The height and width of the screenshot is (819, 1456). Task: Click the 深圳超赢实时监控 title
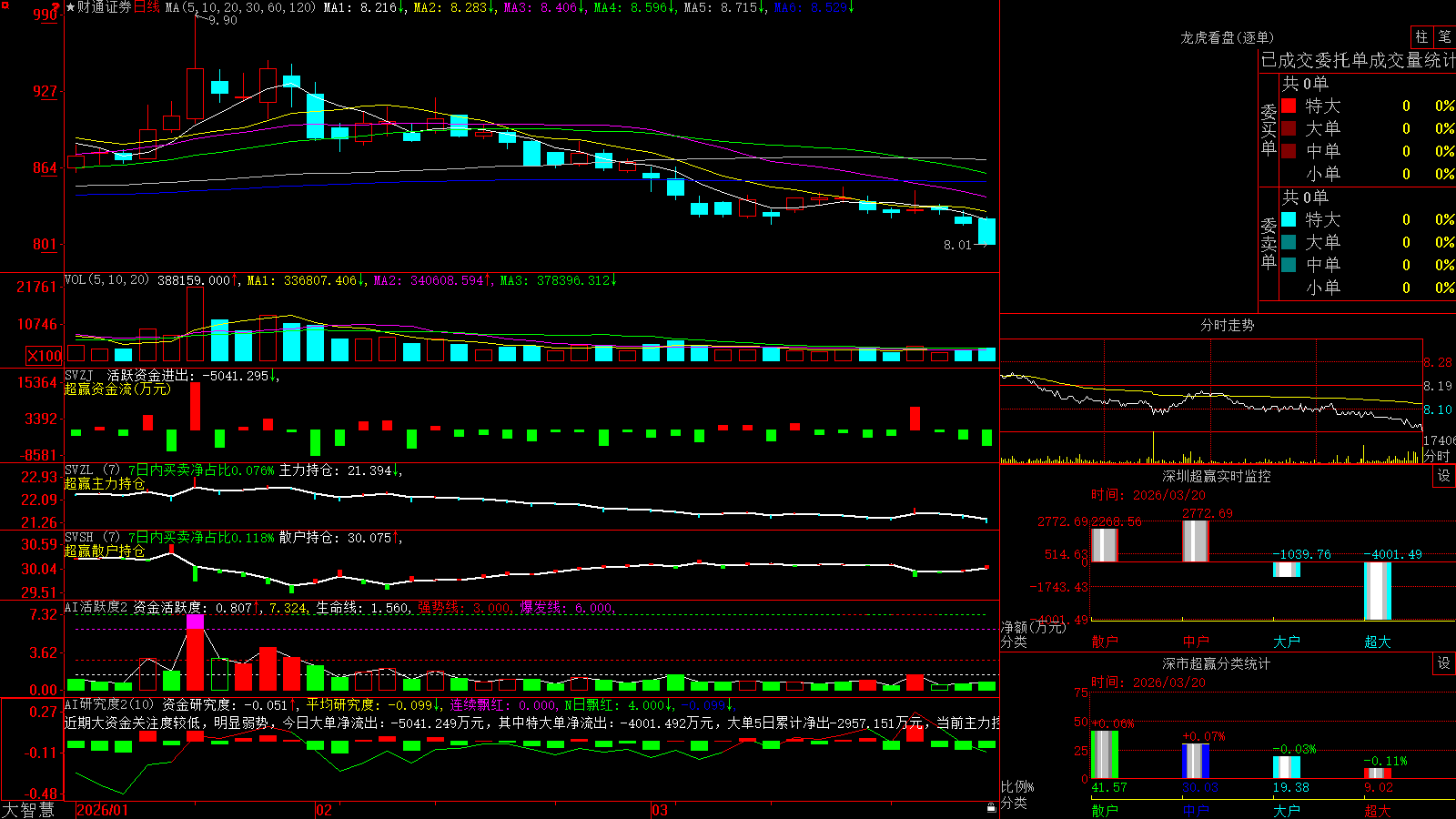click(x=1217, y=476)
